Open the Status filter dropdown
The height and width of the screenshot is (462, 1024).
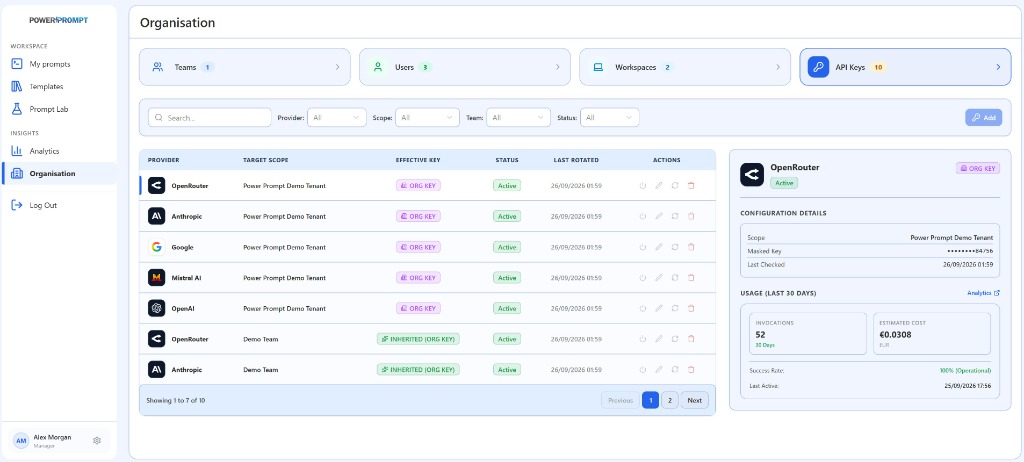pyautogui.click(x=609, y=118)
